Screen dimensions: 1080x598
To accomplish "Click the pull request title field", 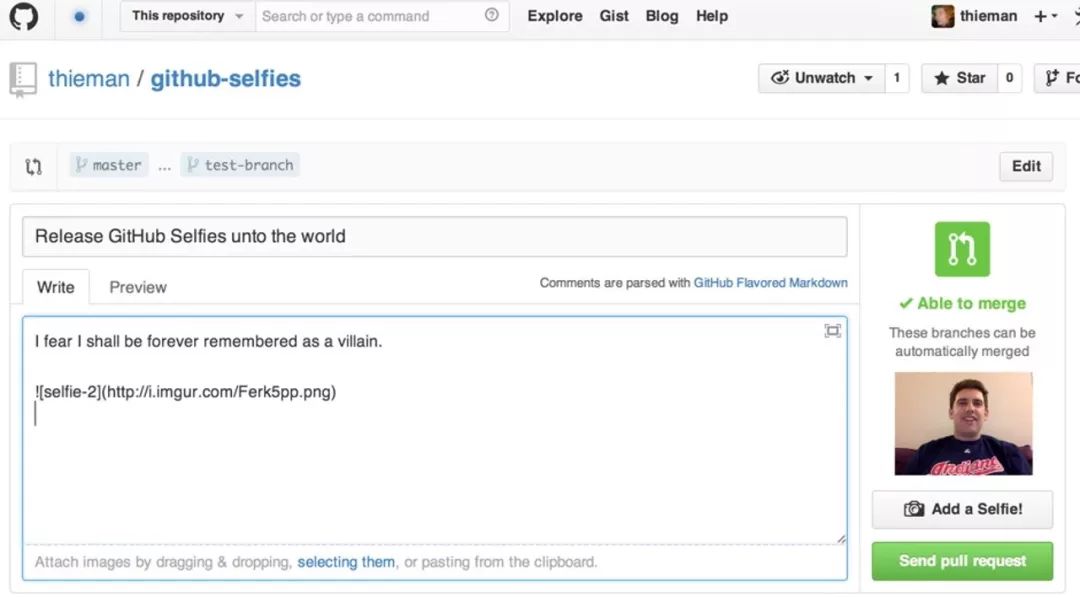I will 435,237.
